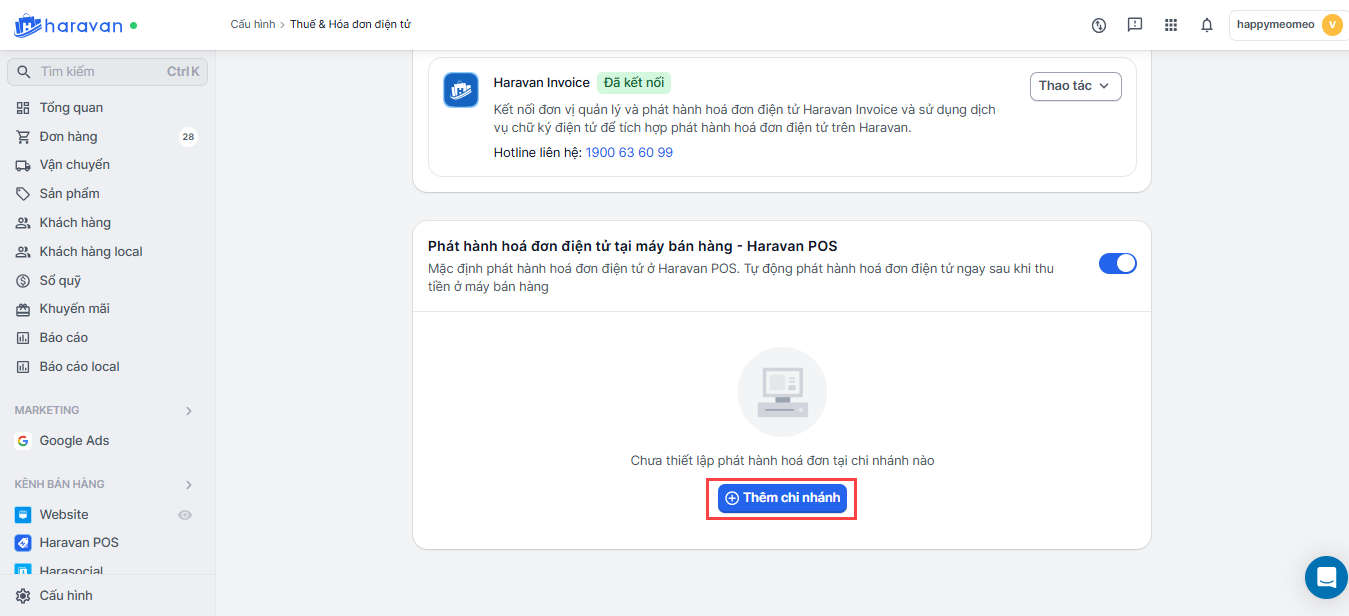Click the POS machine illustration
Screen dimensions: 1349x616
coord(782,392)
